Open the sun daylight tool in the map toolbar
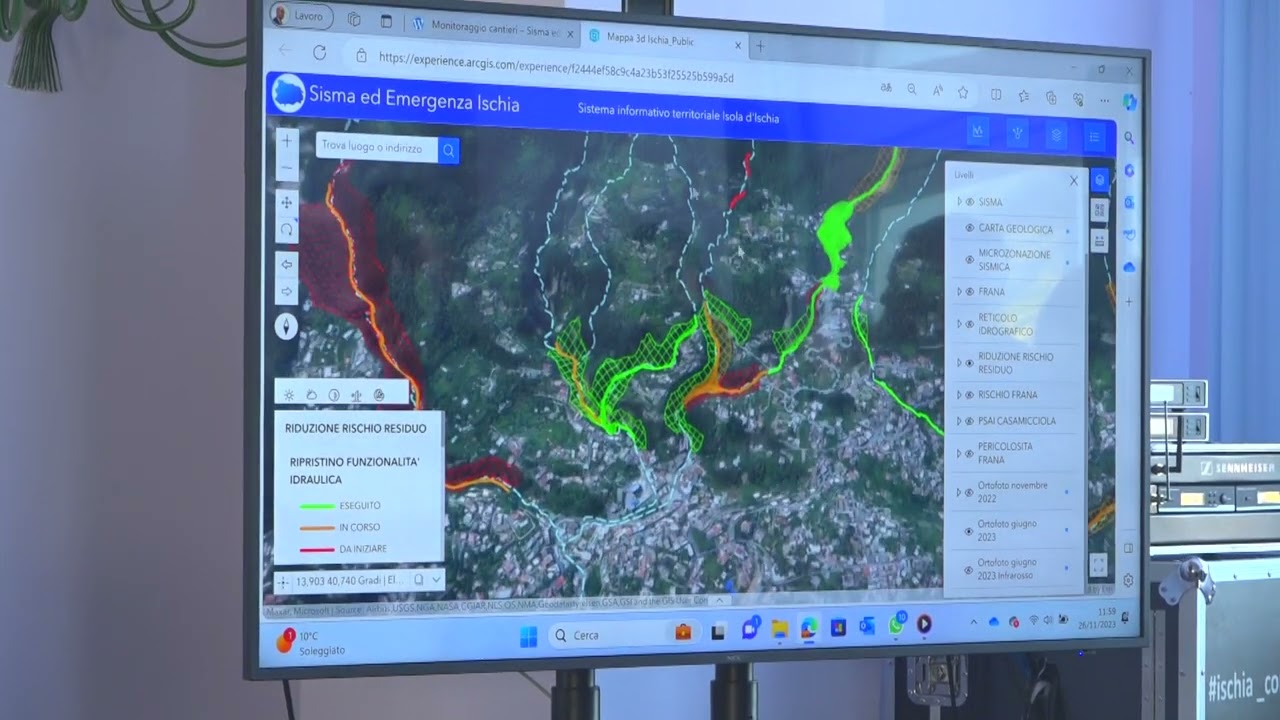The width and height of the screenshot is (1280, 720). click(x=289, y=395)
